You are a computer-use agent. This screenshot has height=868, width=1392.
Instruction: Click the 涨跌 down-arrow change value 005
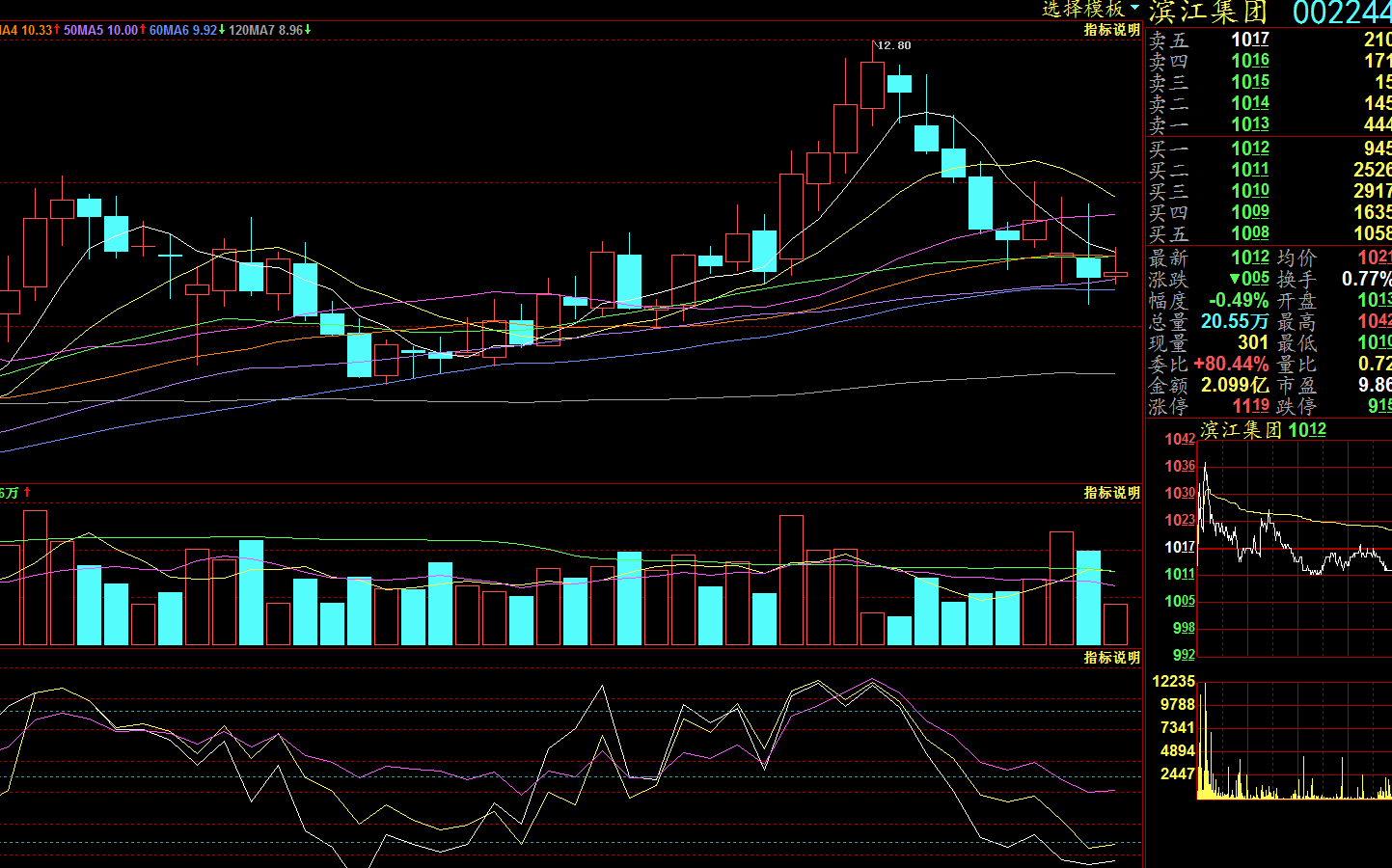(x=1249, y=279)
